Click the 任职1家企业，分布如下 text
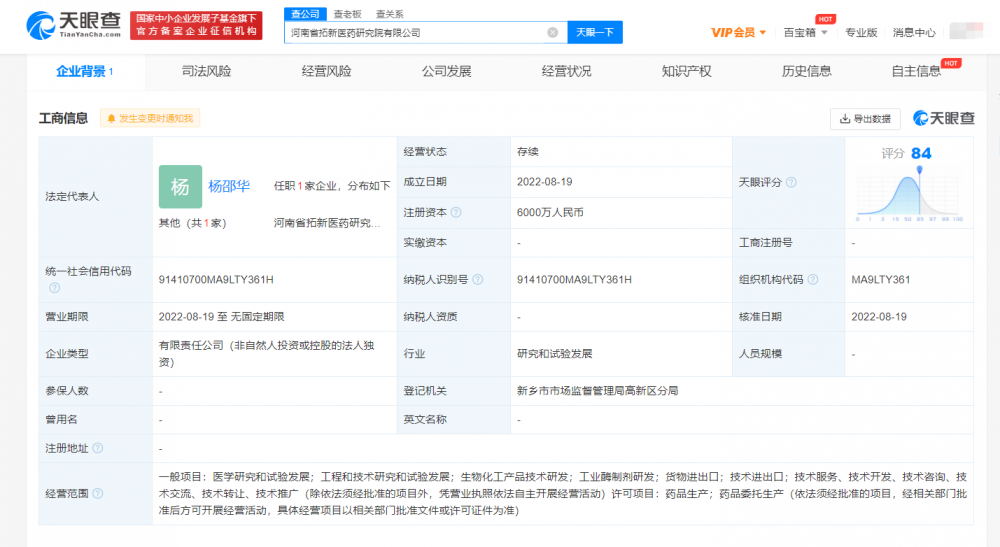This screenshot has width=1000, height=547. (332, 186)
